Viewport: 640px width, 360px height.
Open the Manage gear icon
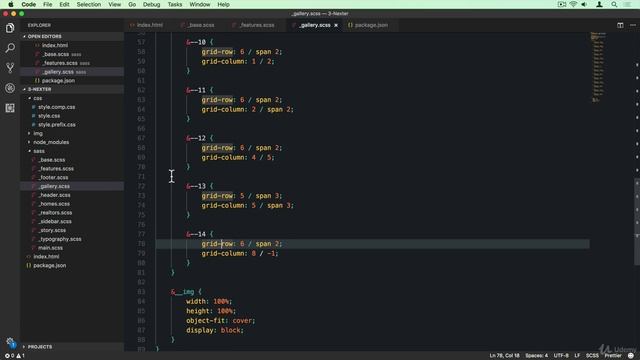(x=10, y=342)
